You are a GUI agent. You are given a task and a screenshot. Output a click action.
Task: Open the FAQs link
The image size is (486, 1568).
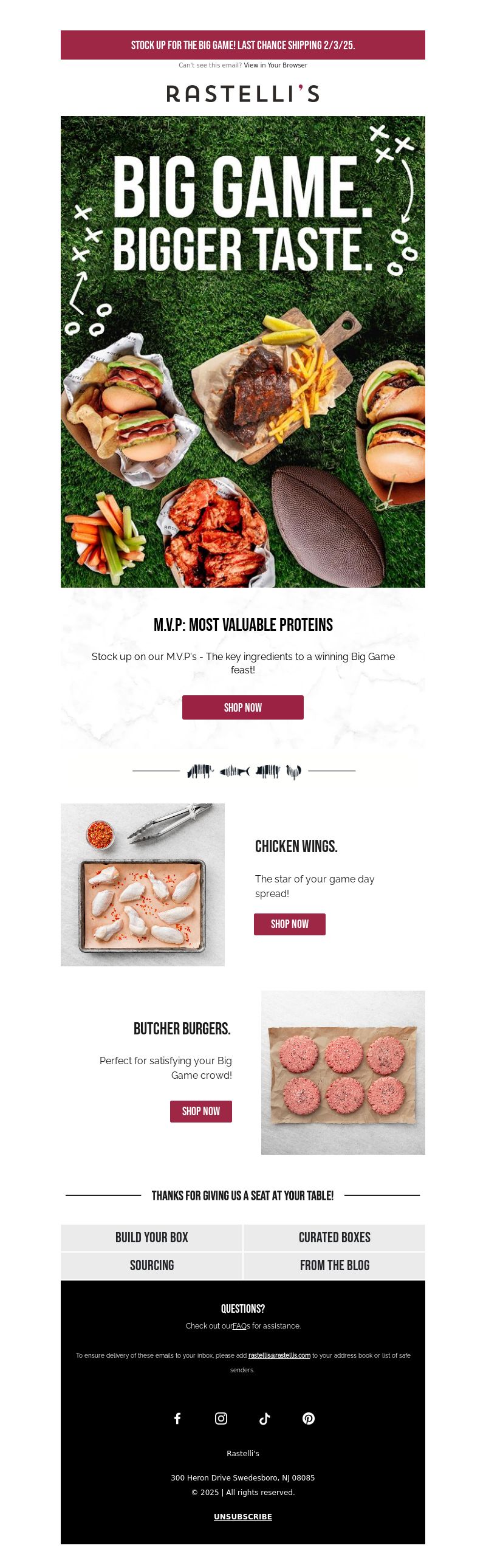(x=239, y=1326)
